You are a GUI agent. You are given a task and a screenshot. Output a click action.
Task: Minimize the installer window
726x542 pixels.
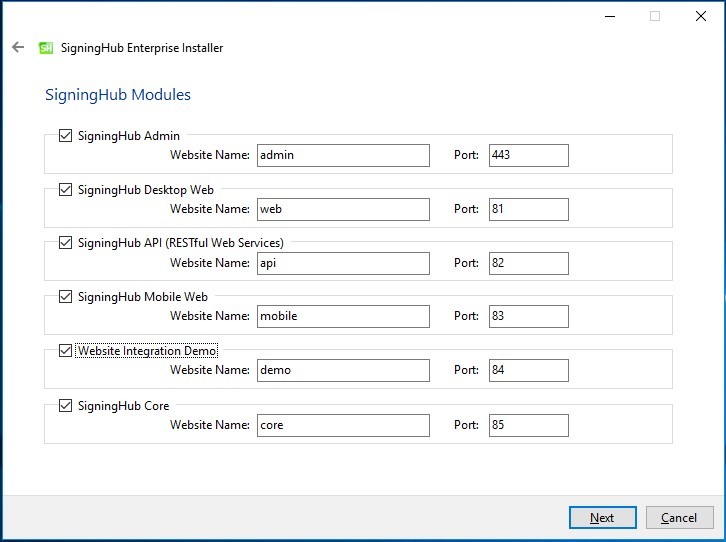610,17
